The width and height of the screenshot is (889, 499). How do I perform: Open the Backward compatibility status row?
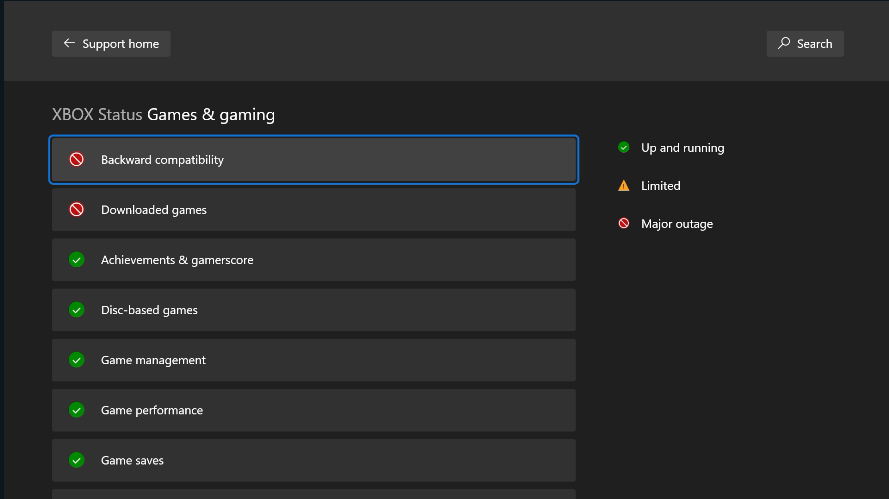[x=314, y=160]
